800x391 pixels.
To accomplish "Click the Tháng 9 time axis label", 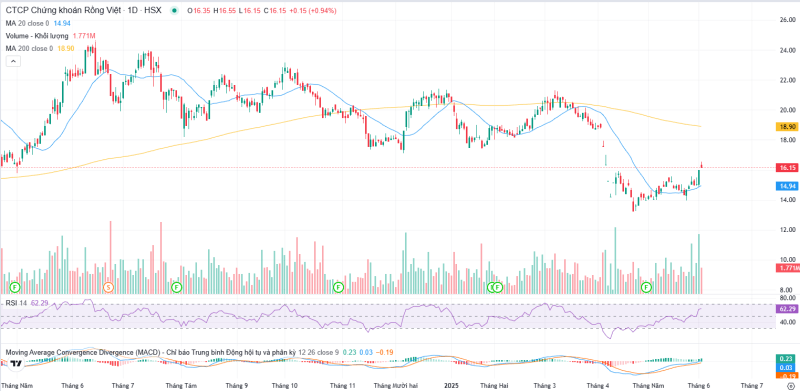I will tap(237, 386).
